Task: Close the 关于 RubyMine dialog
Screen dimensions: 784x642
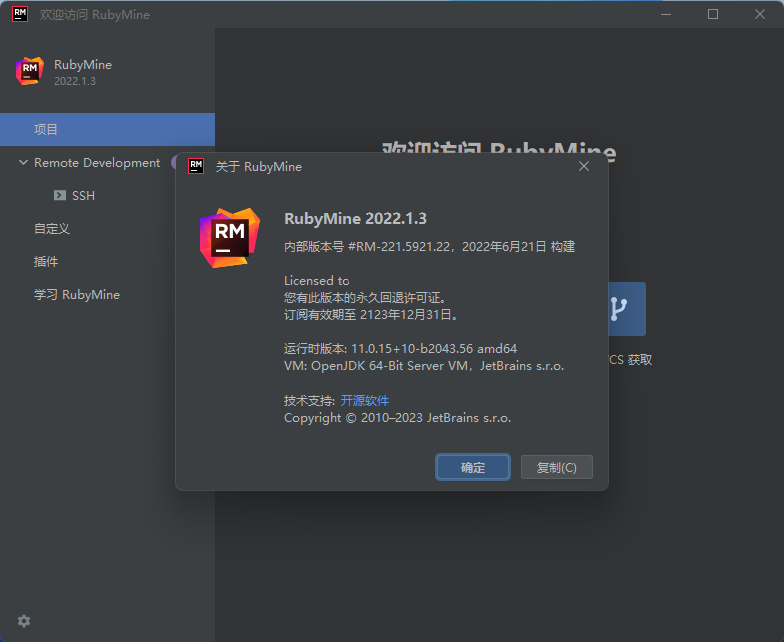Action: pyautogui.click(x=584, y=166)
